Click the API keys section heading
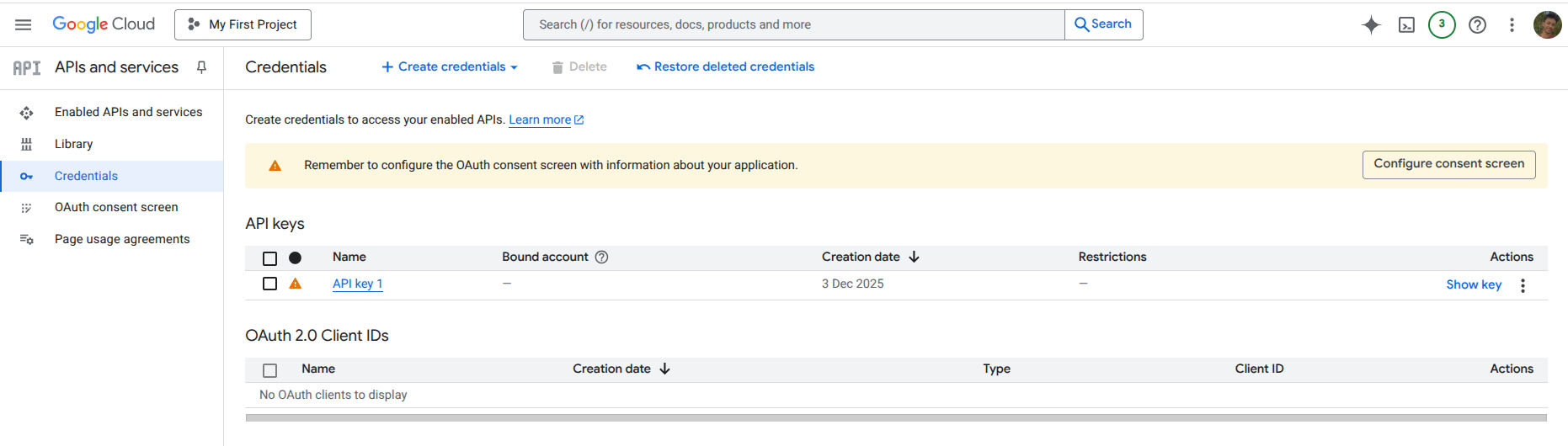 click(x=275, y=224)
